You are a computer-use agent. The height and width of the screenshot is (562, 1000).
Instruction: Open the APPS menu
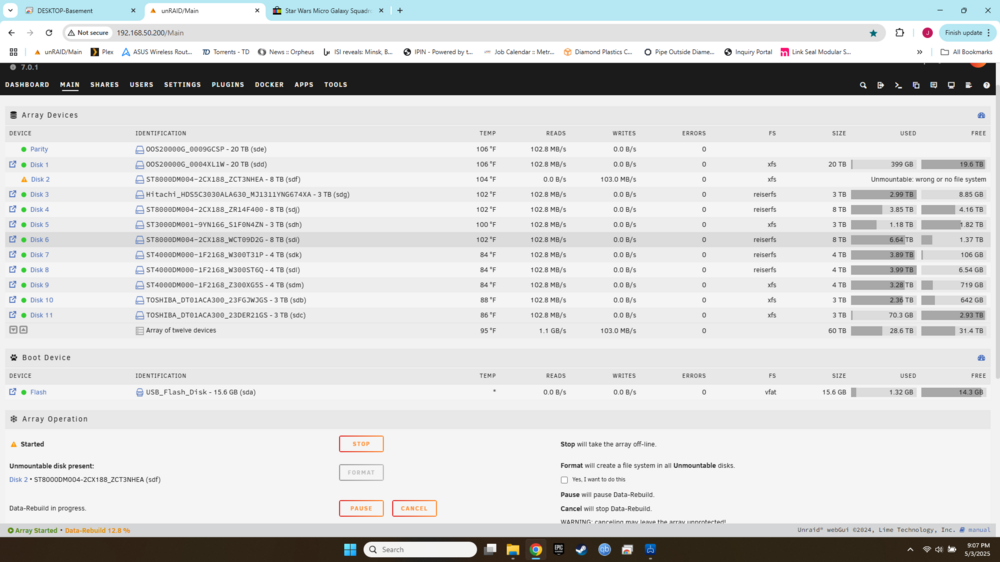(304, 85)
